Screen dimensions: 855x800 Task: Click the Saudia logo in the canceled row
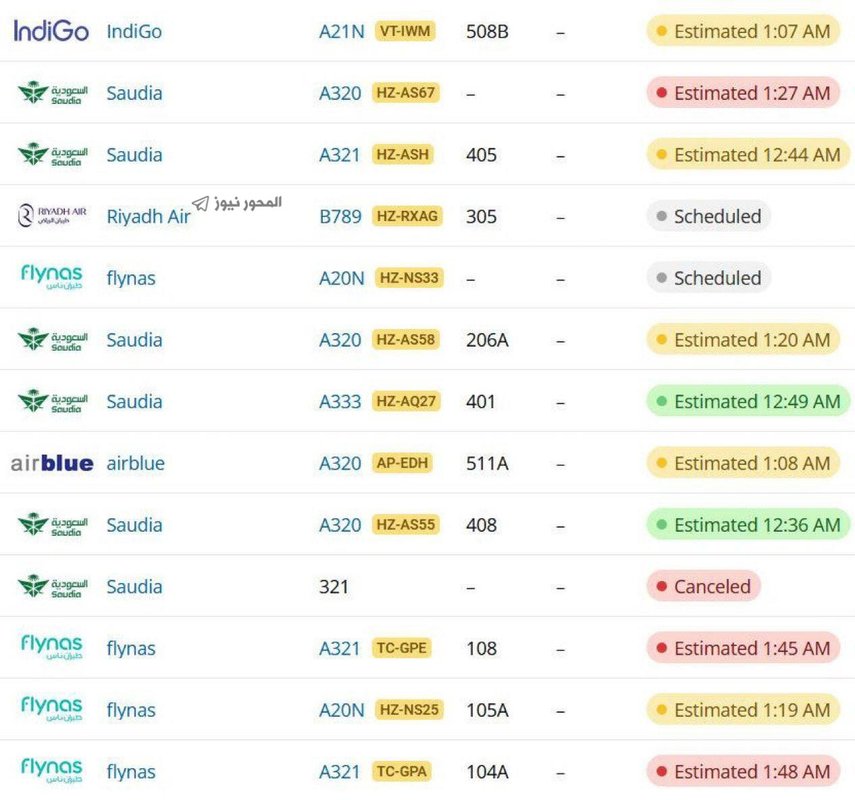(x=52, y=586)
